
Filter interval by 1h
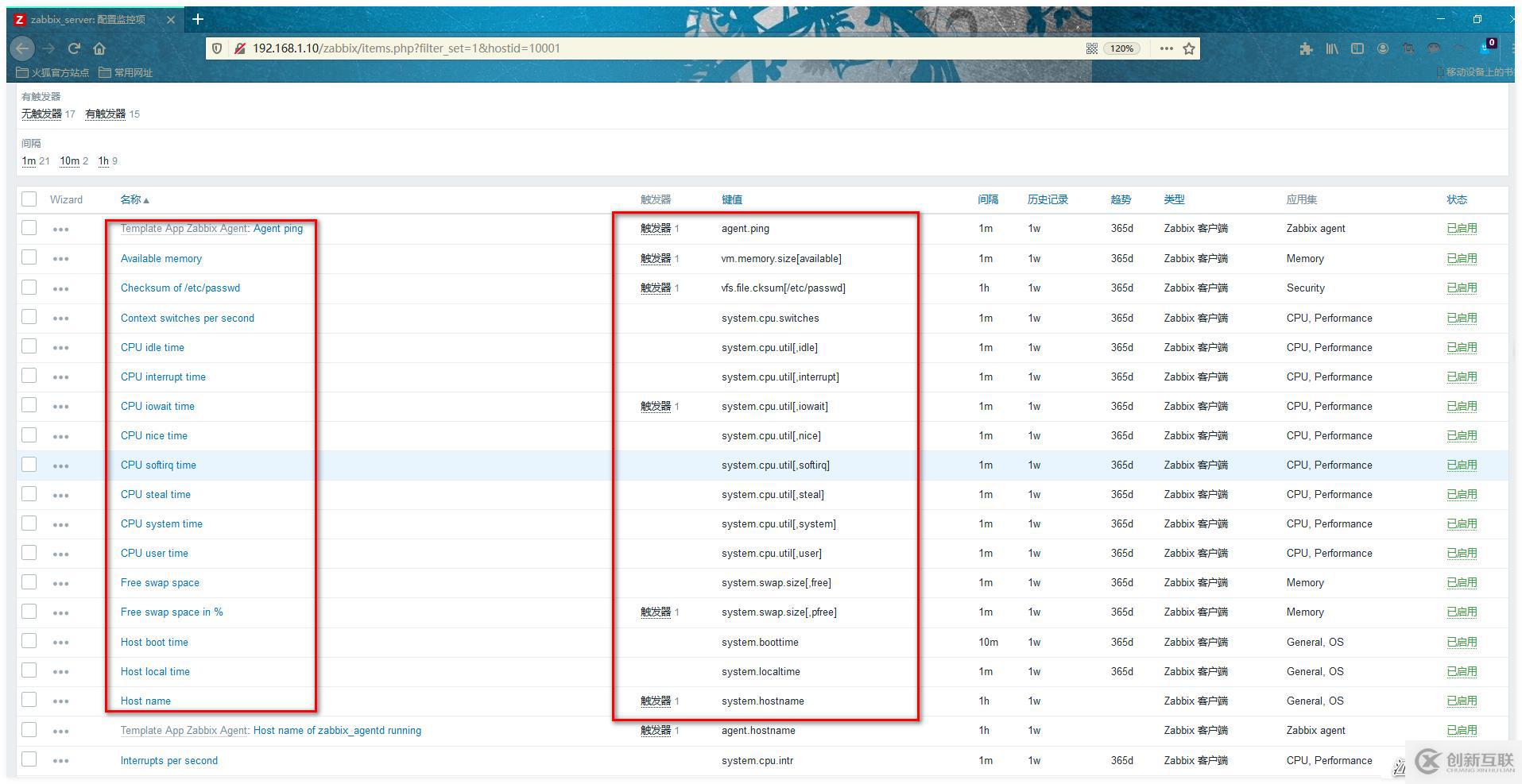click(103, 160)
